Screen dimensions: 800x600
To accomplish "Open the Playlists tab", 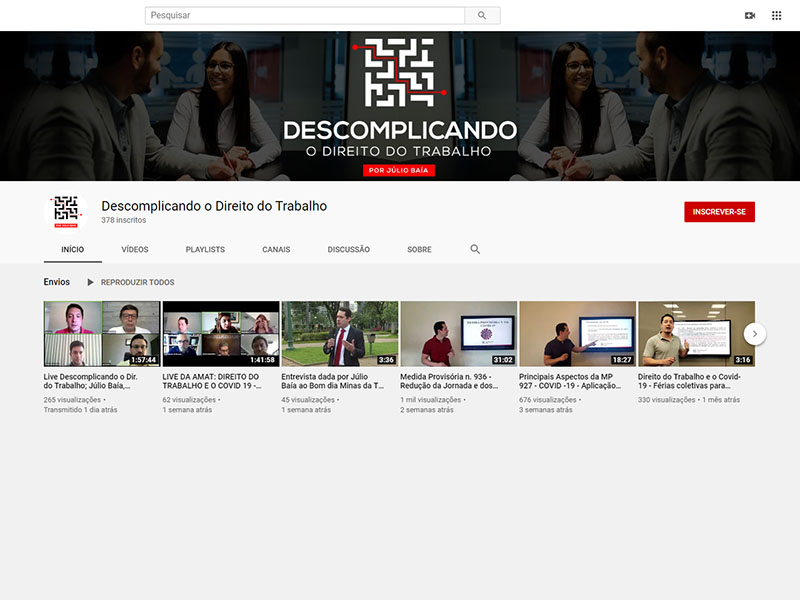I will (x=205, y=249).
